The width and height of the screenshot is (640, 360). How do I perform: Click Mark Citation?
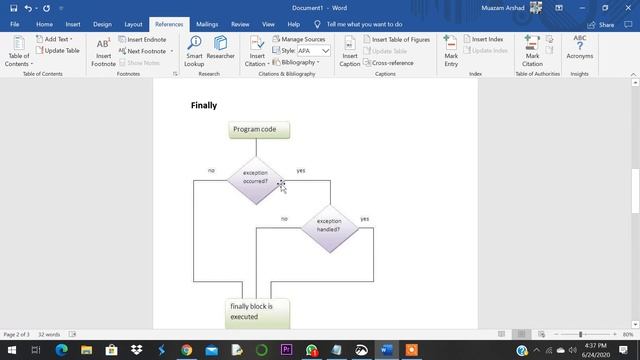[x=532, y=51]
